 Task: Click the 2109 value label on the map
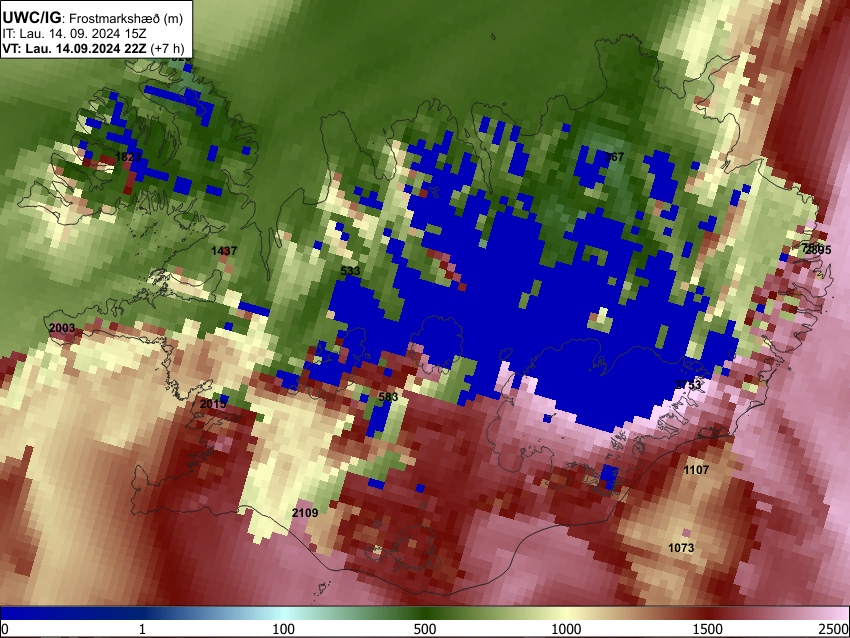(x=305, y=513)
